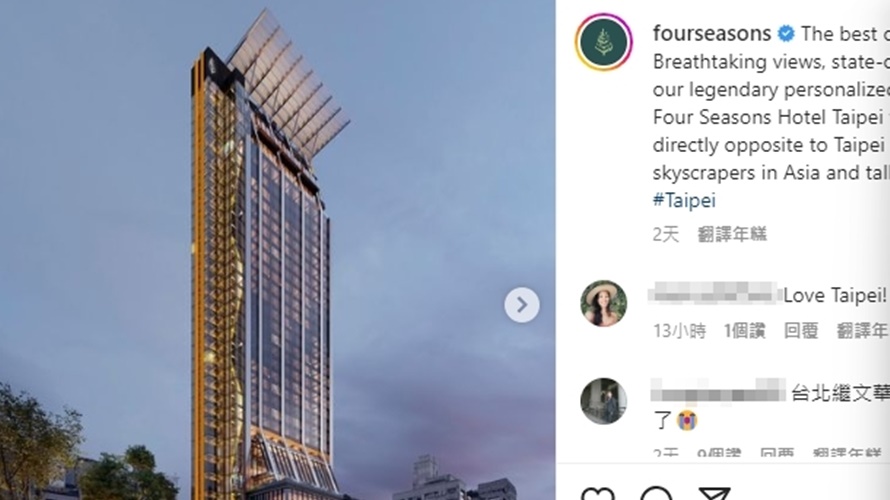This screenshot has height=500, width=890.
Task: Go to next photo with carousel arrow
Action: point(522,305)
